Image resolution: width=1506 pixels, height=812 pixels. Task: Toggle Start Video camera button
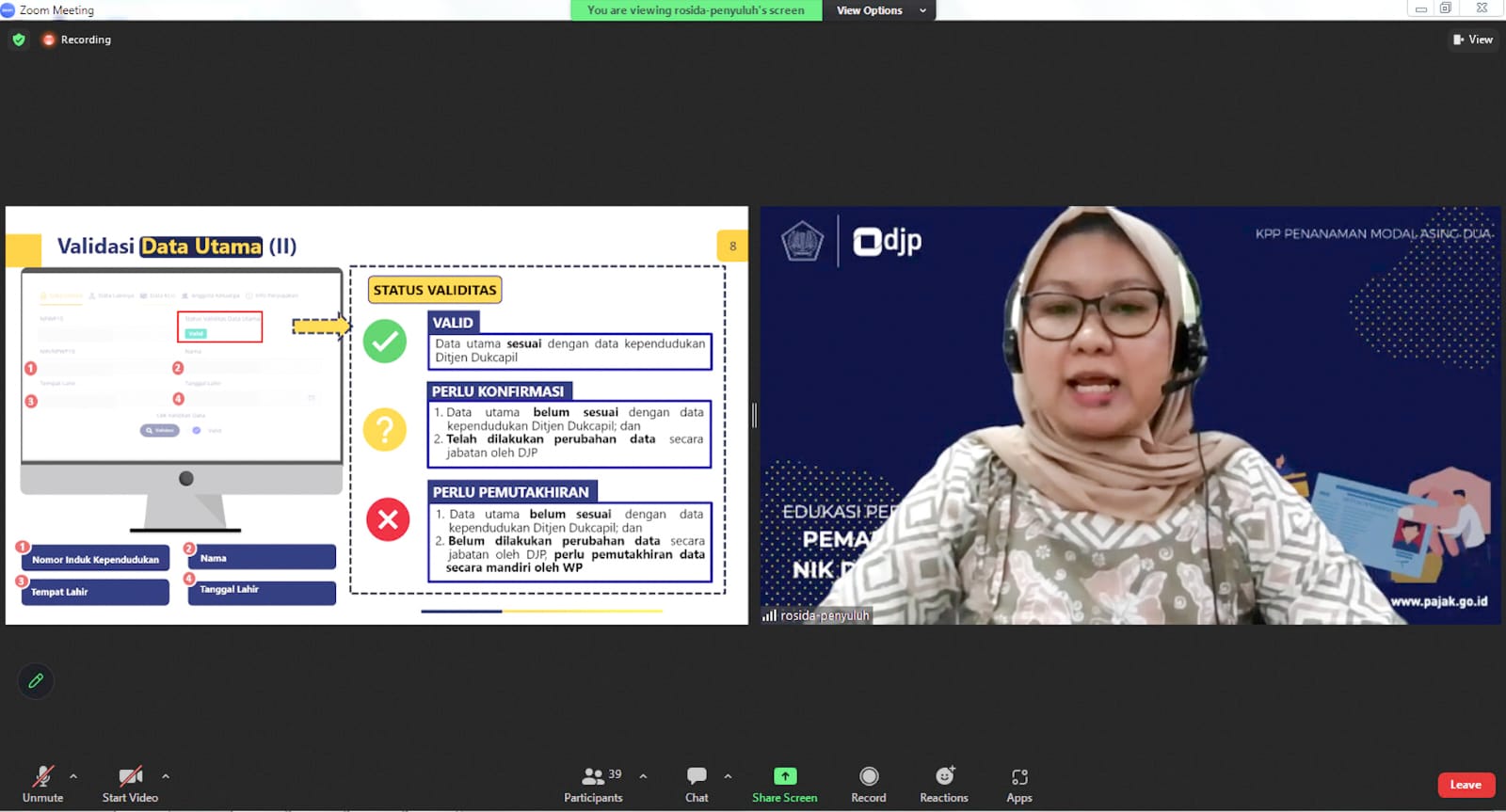pyautogui.click(x=130, y=777)
